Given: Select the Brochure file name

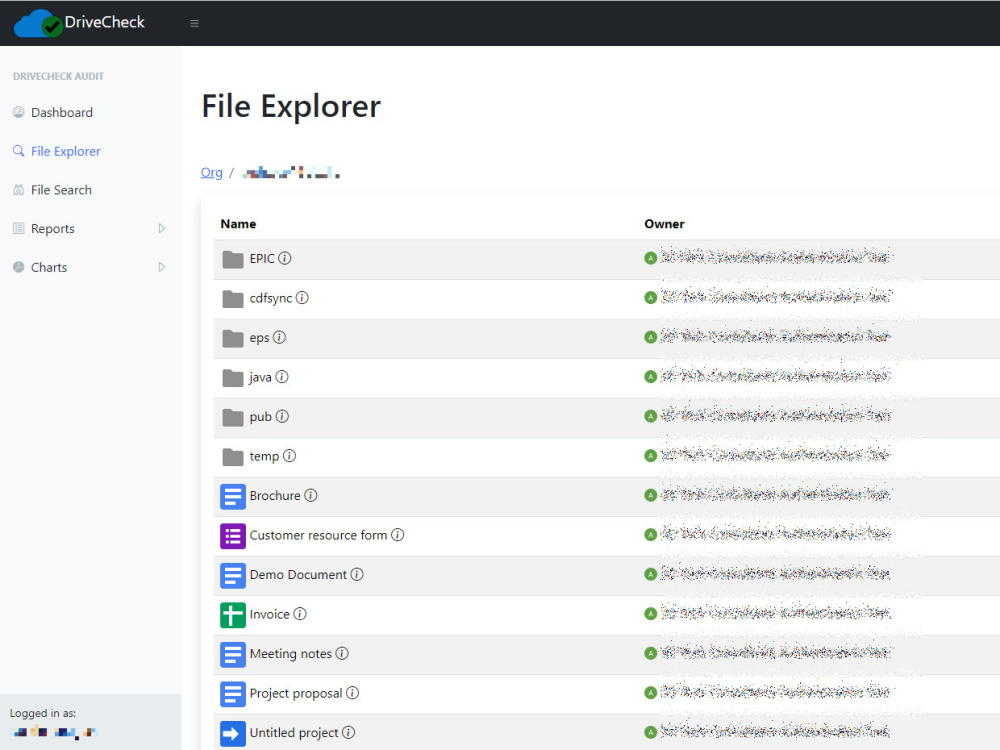Looking at the screenshot, I should click(x=275, y=496).
